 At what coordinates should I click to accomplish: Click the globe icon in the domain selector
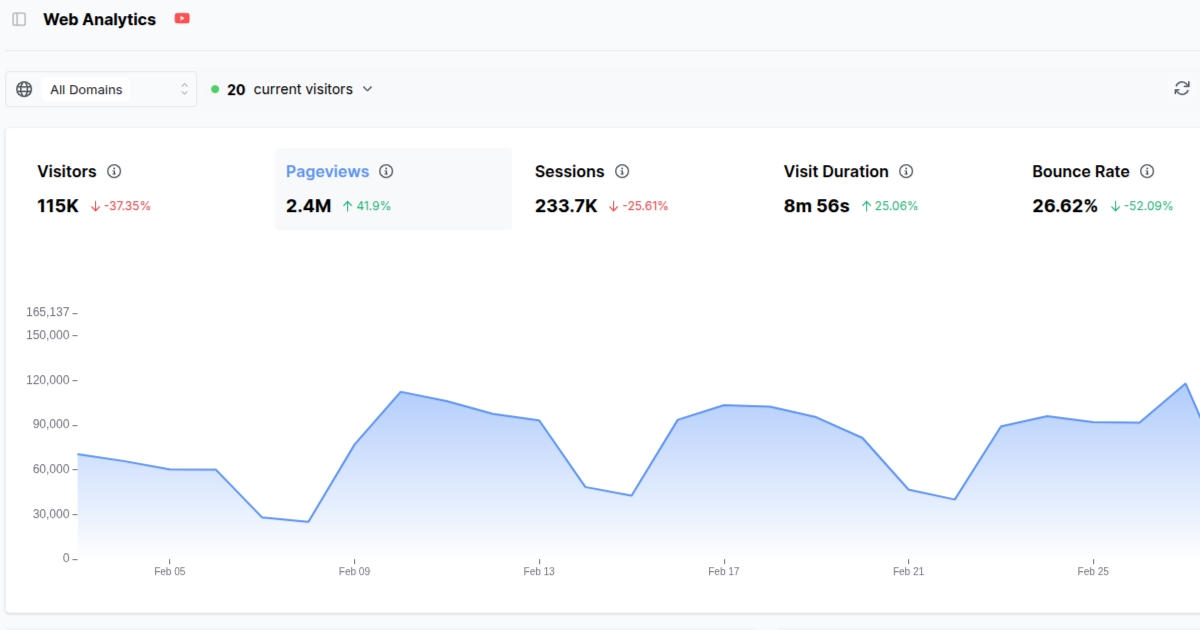(x=24, y=89)
